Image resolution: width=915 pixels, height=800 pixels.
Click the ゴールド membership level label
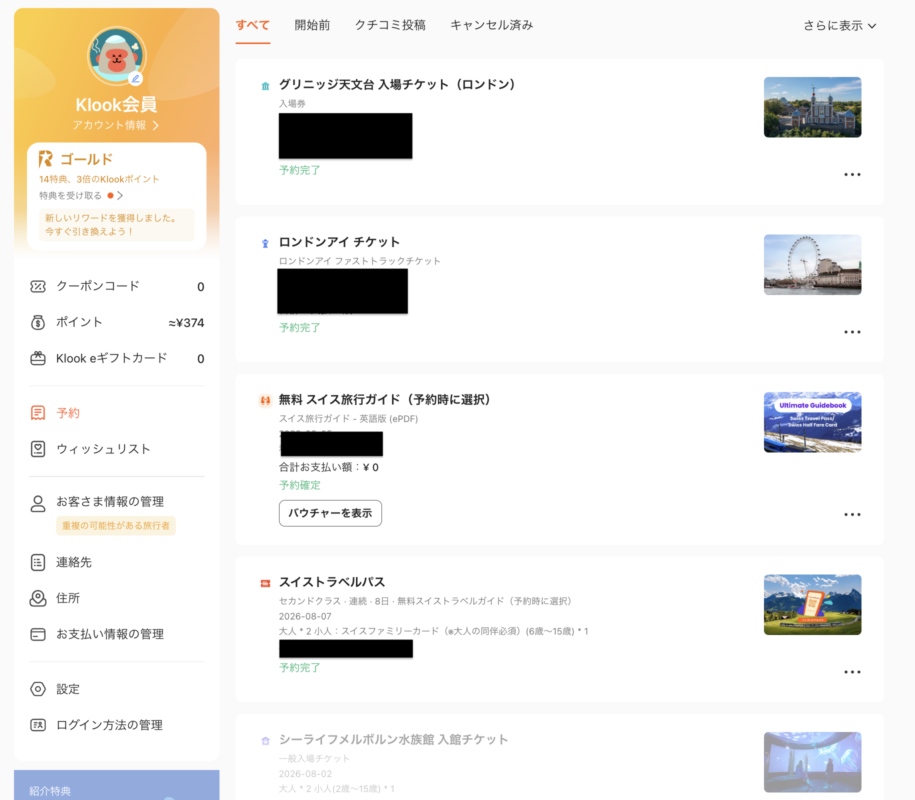click(86, 159)
